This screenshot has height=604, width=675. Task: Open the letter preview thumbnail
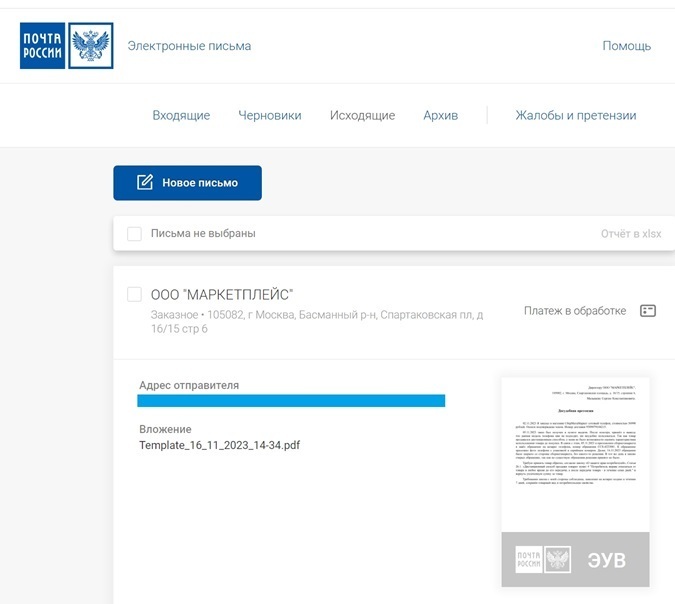click(575, 482)
